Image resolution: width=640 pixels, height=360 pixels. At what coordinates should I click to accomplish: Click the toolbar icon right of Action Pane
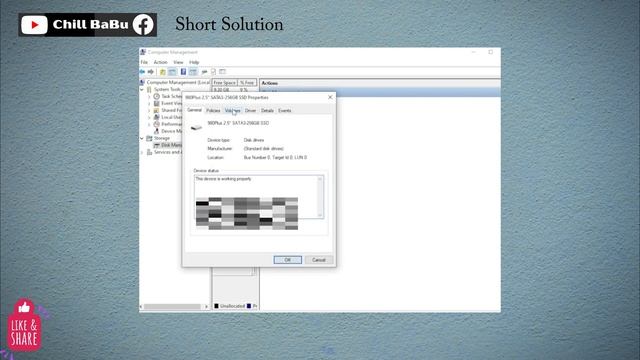tap(204, 72)
